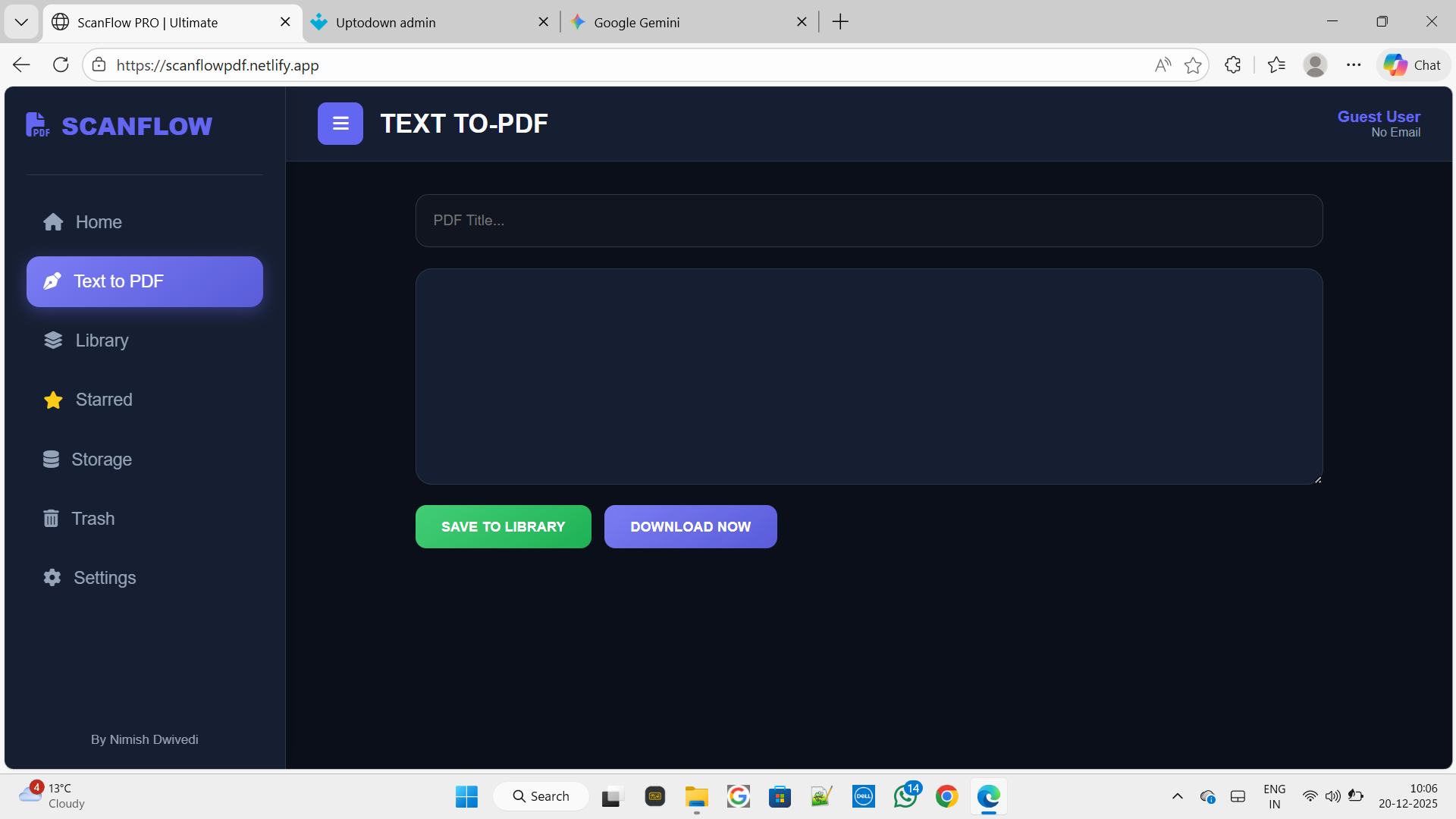Screen dimensions: 1456x819
Task: Click the browser back arrow
Action: tap(21, 65)
